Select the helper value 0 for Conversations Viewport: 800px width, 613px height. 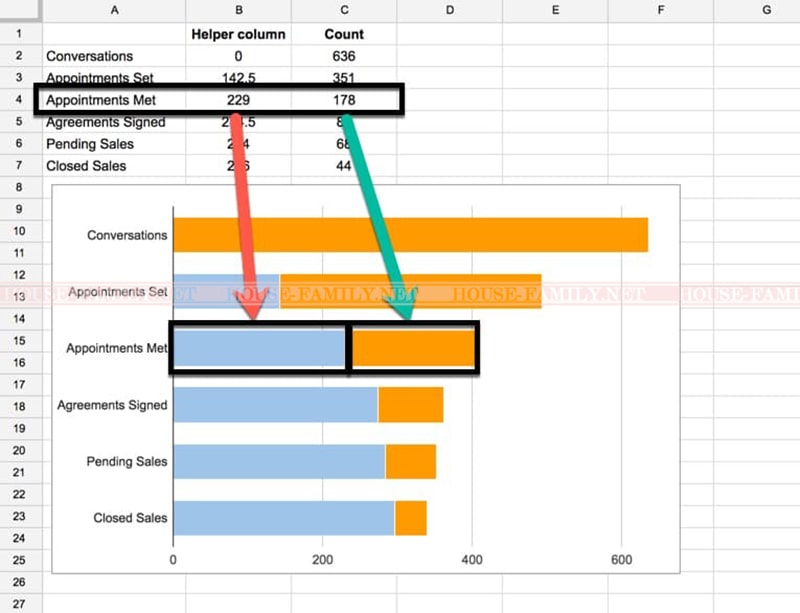(238, 56)
